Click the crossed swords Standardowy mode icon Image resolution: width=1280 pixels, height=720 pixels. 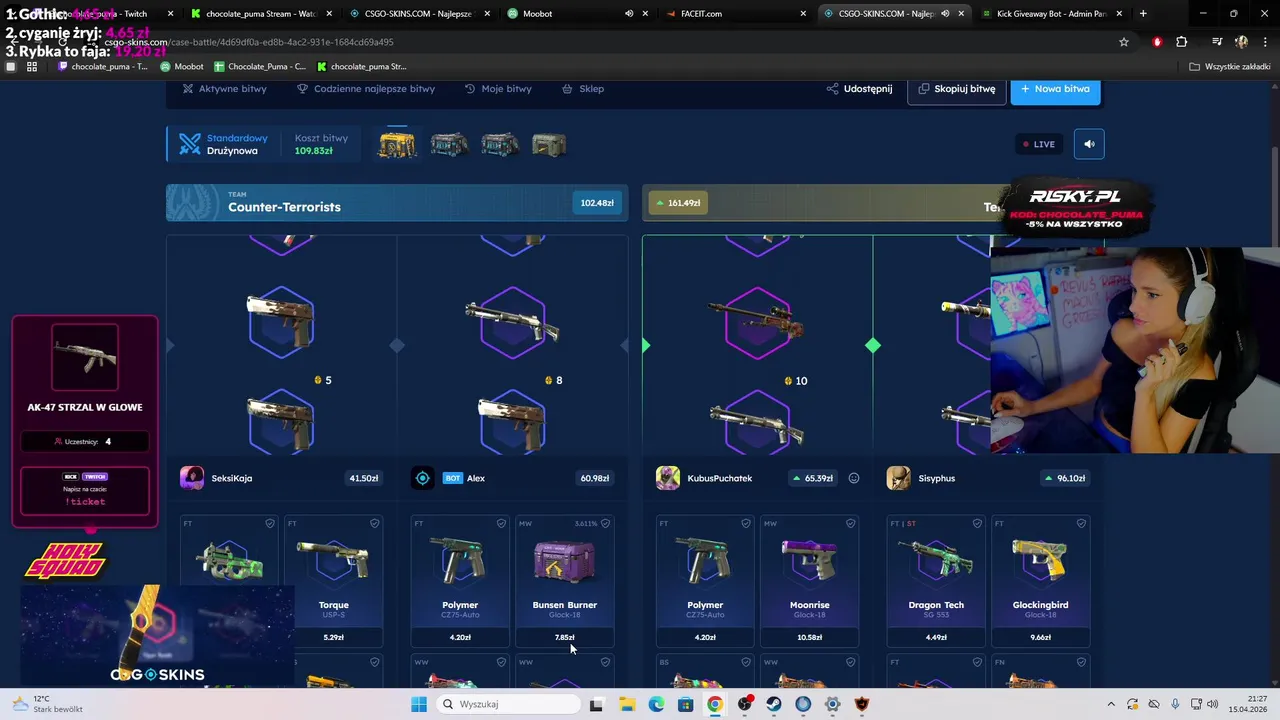click(190, 144)
